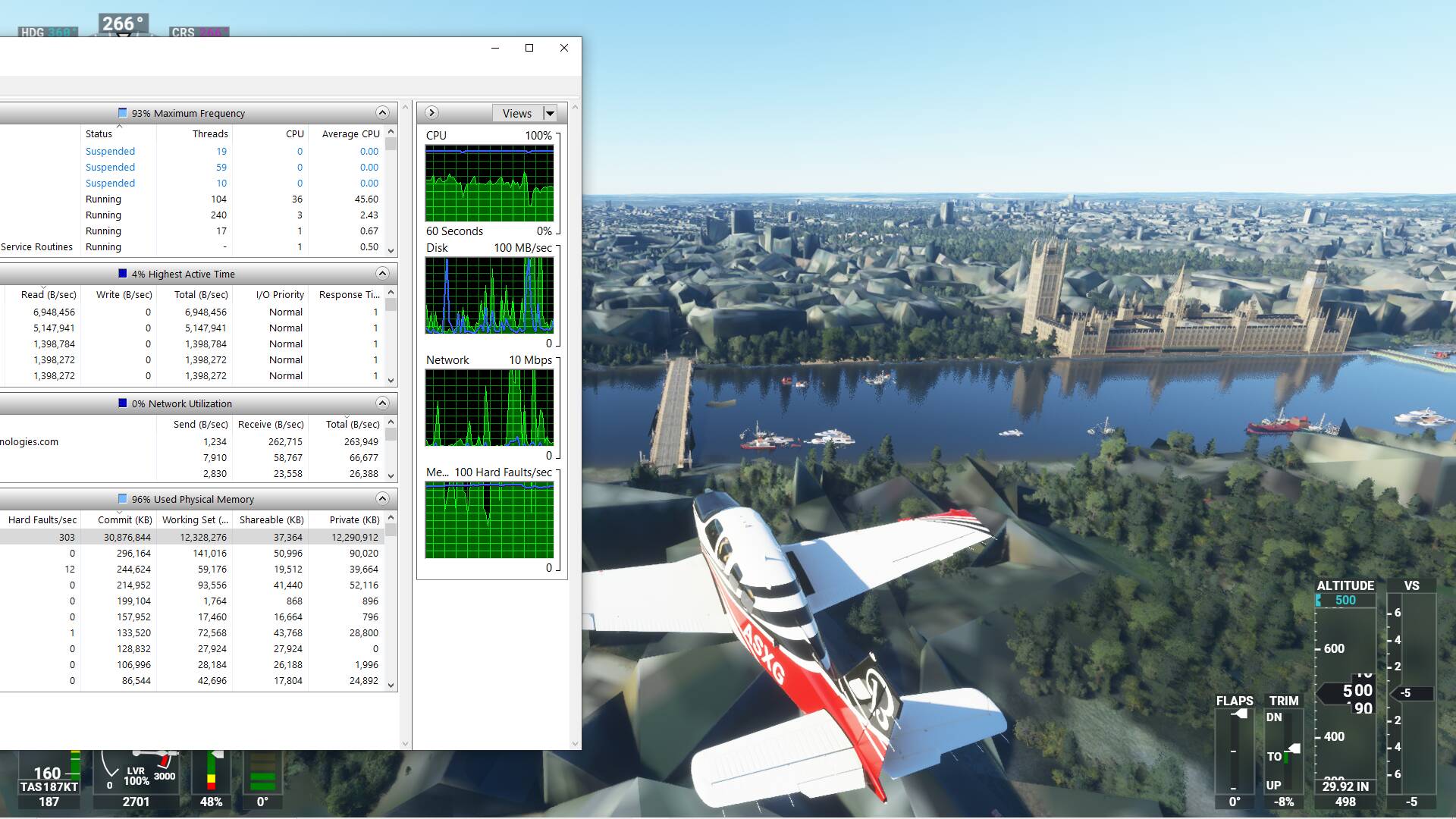This screenshot has width=1456, height=819.
Task: Collapse the Network Utilization section chevron
Action: [382, 403]
